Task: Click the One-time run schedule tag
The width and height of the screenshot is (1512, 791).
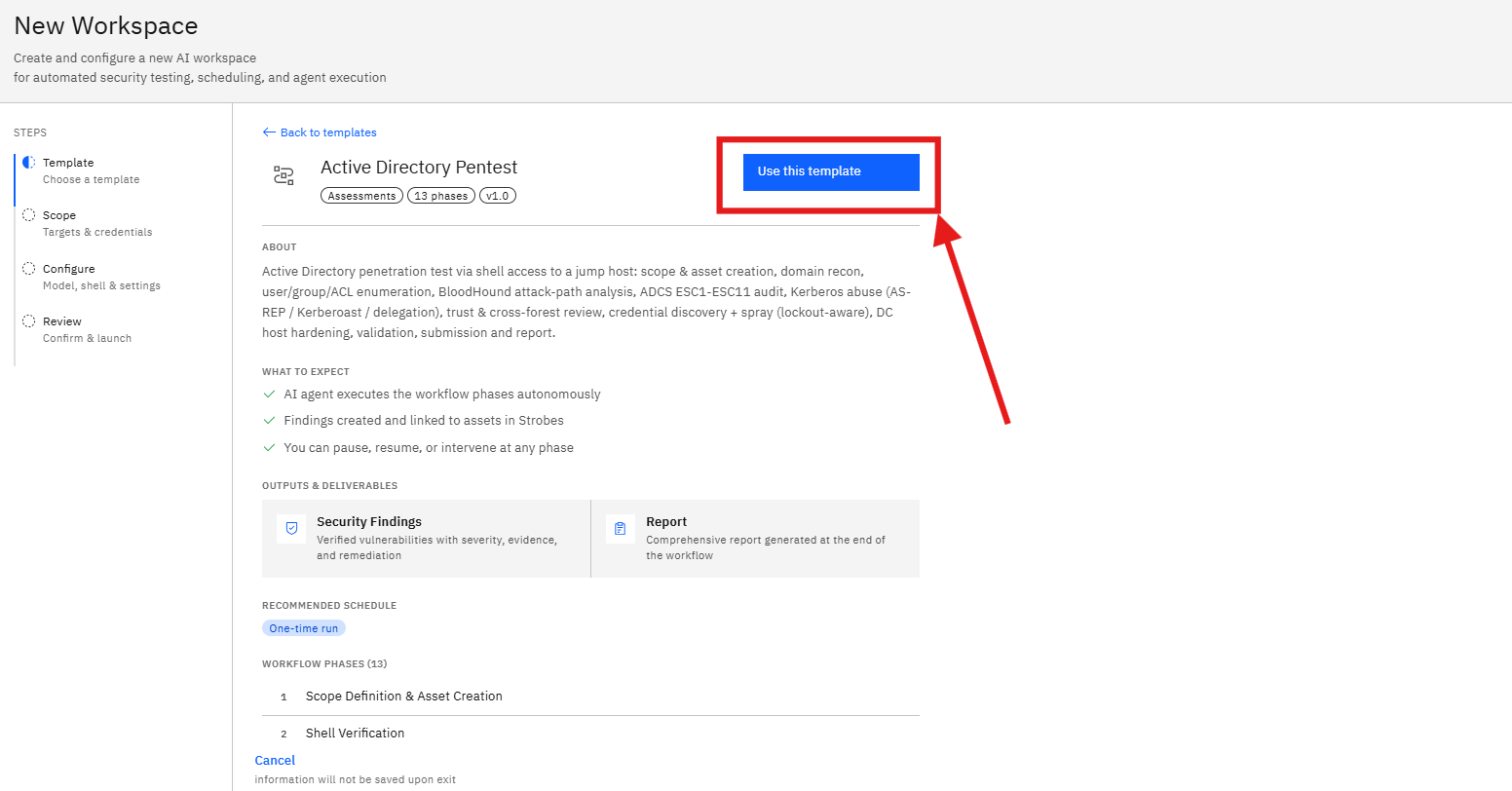Action: point(304,628)
